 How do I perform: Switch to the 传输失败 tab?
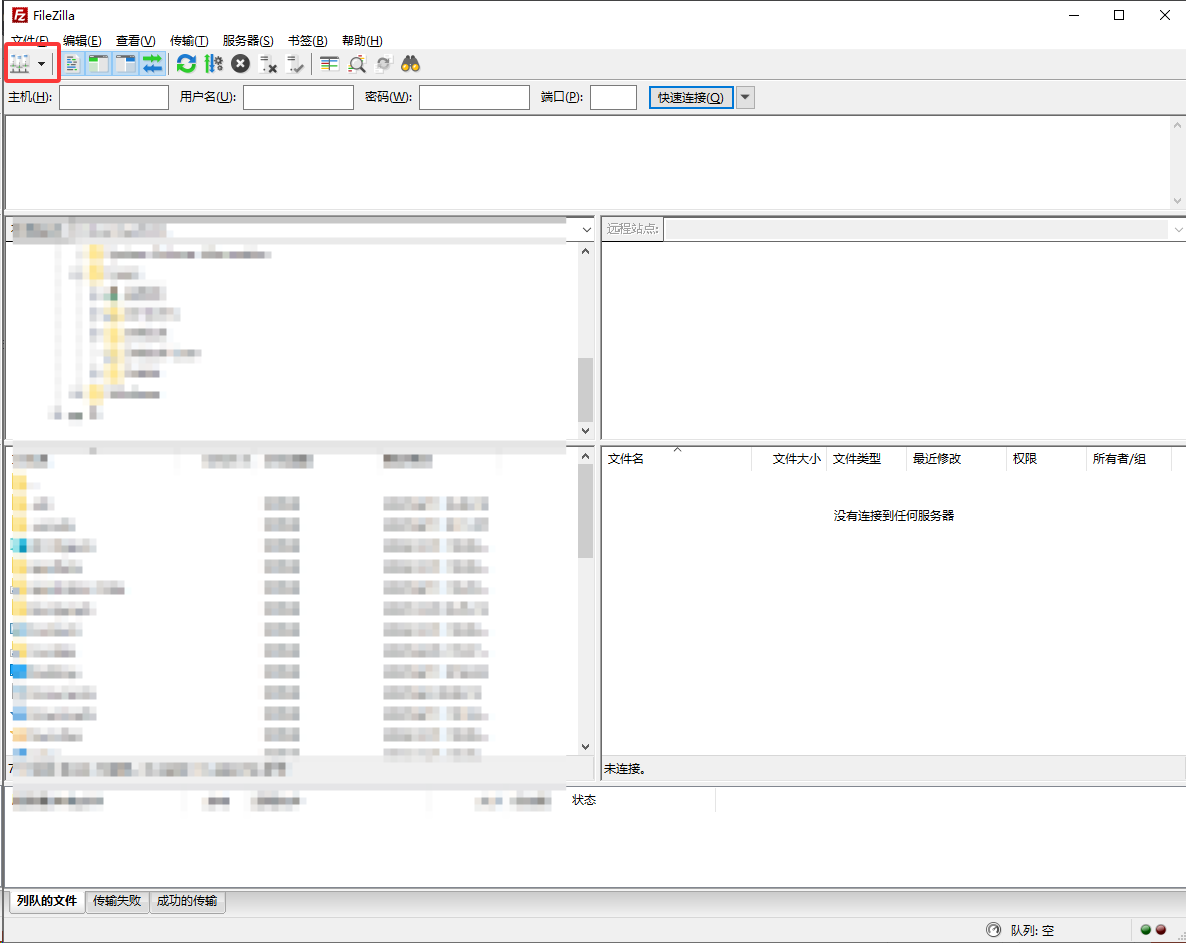click(117, 901)
